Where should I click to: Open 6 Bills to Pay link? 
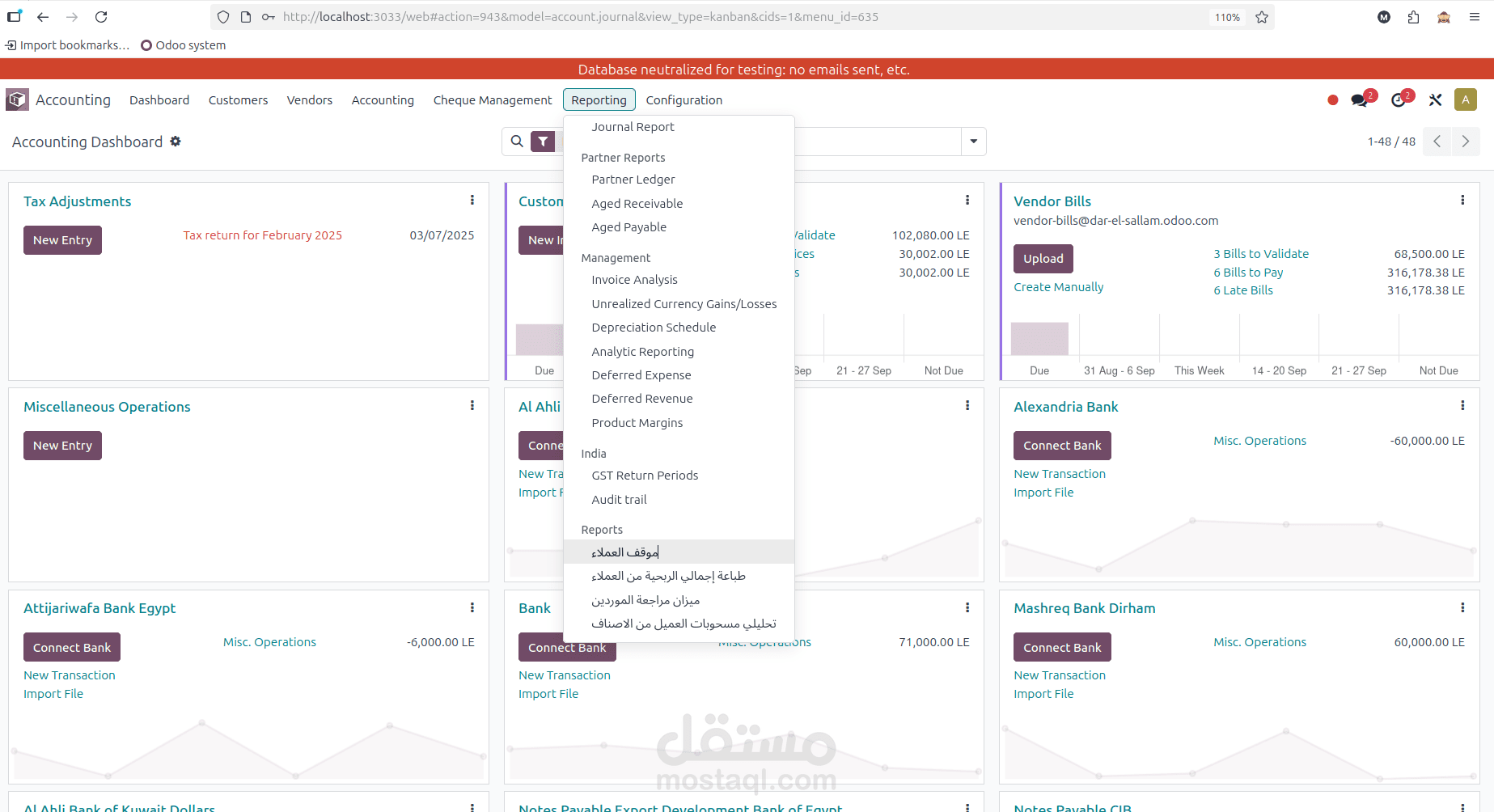point(1248,273)
